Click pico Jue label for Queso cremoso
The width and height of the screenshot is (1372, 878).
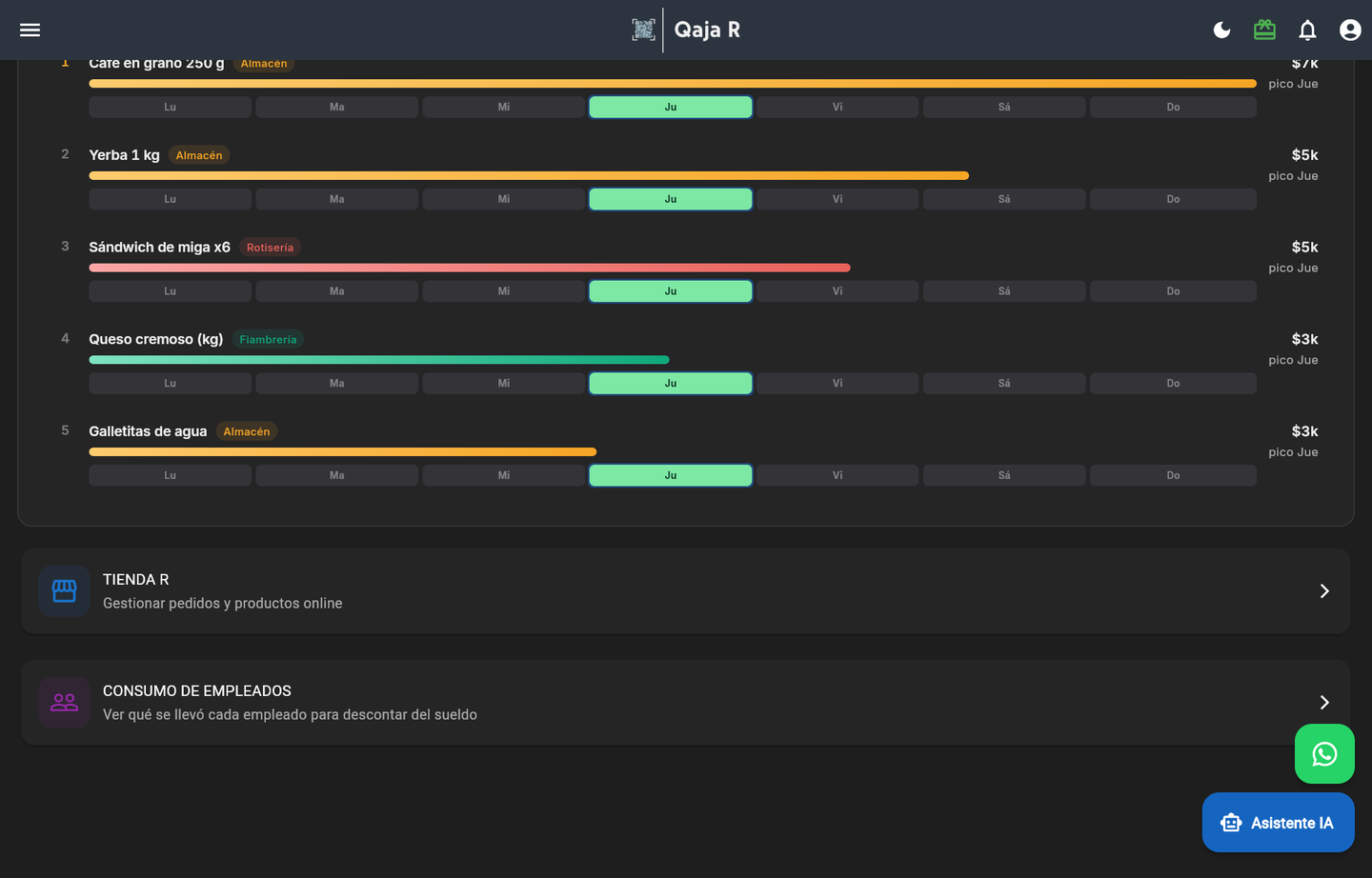click(1293, 360)
